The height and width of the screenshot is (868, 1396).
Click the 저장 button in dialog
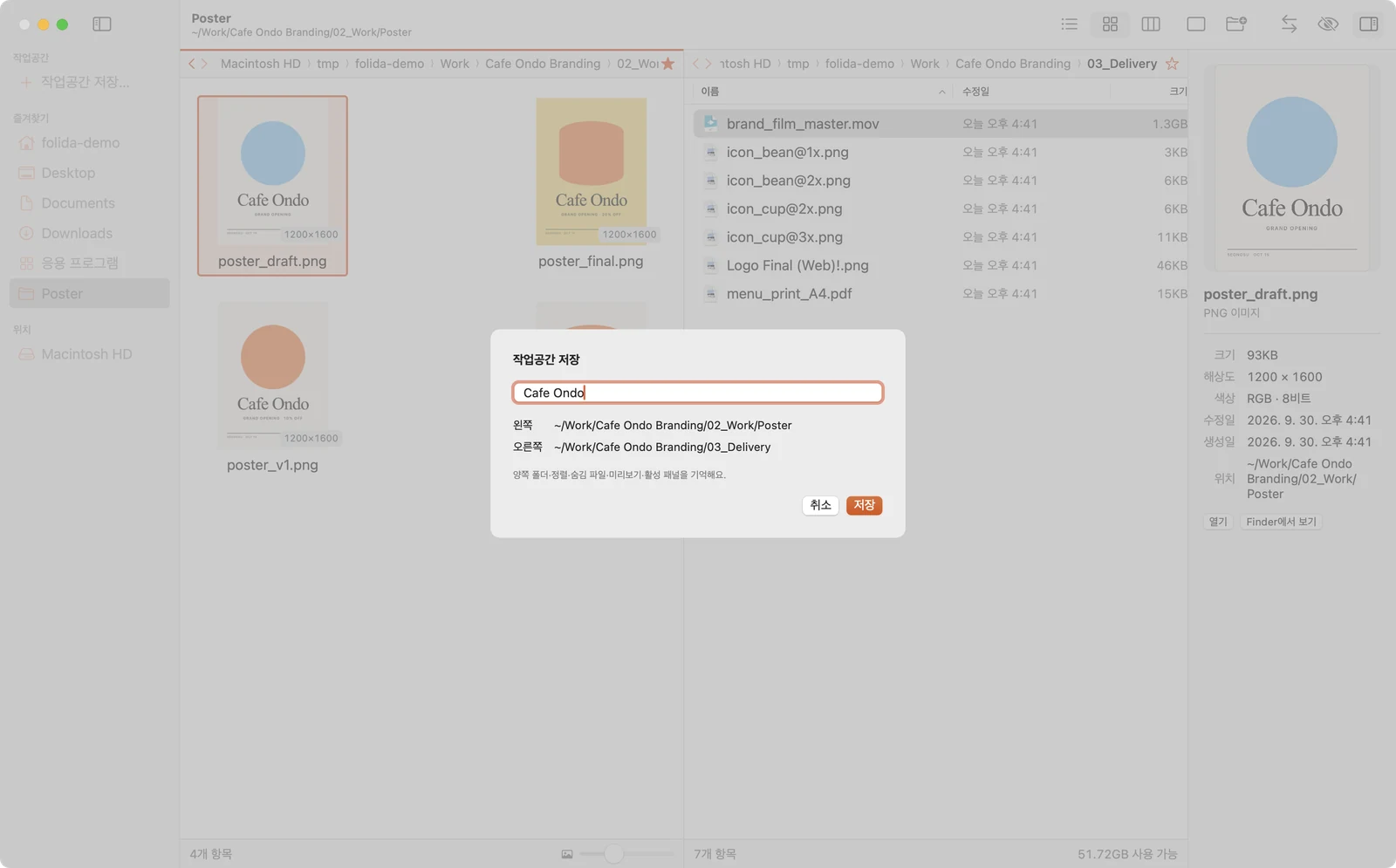point(864,505)
